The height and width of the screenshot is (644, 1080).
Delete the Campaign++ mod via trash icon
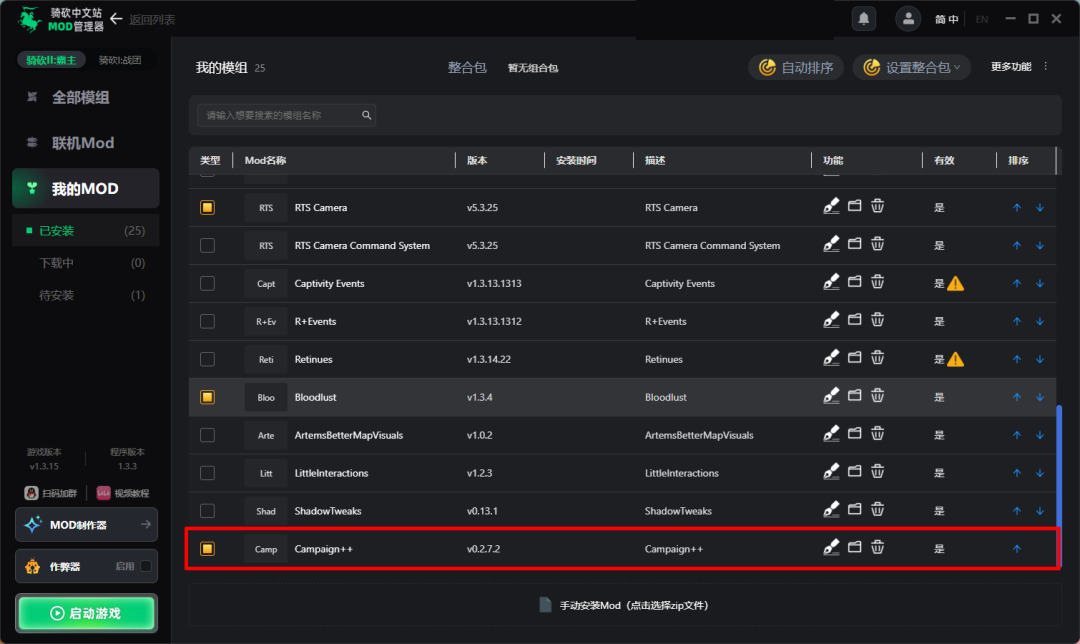point(877,548)
